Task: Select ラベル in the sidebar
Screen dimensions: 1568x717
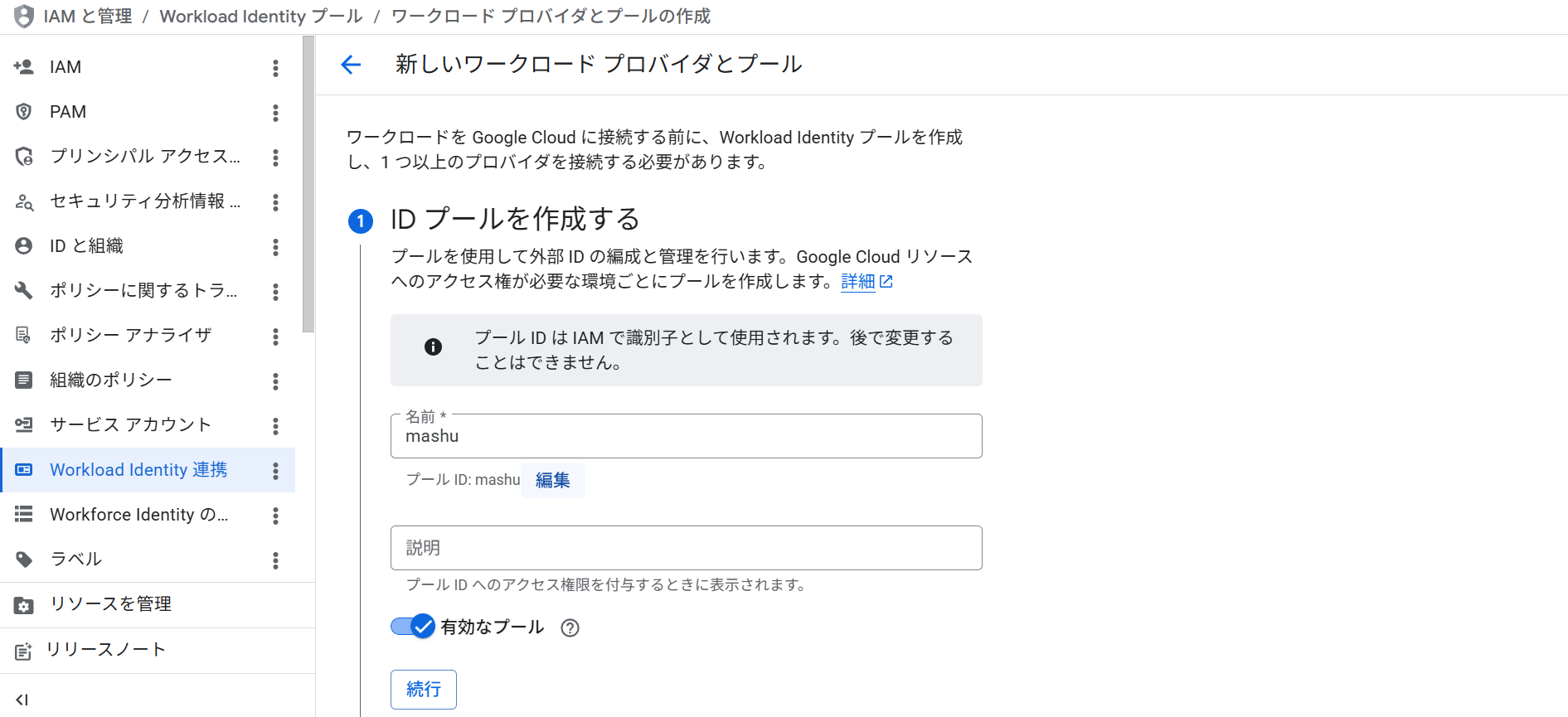Action: pos(148,560)
